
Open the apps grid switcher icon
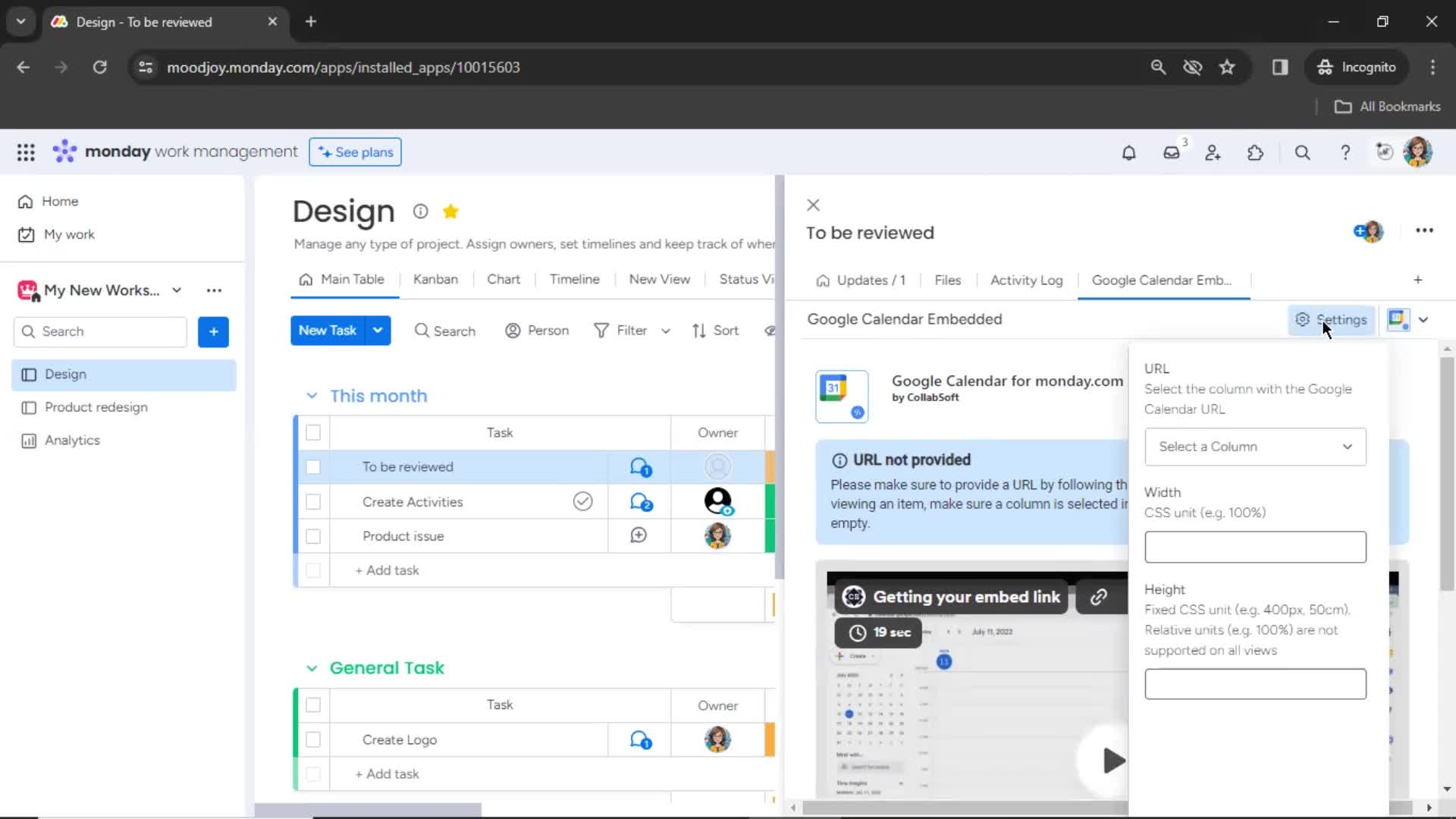click(x=26, y=152)
